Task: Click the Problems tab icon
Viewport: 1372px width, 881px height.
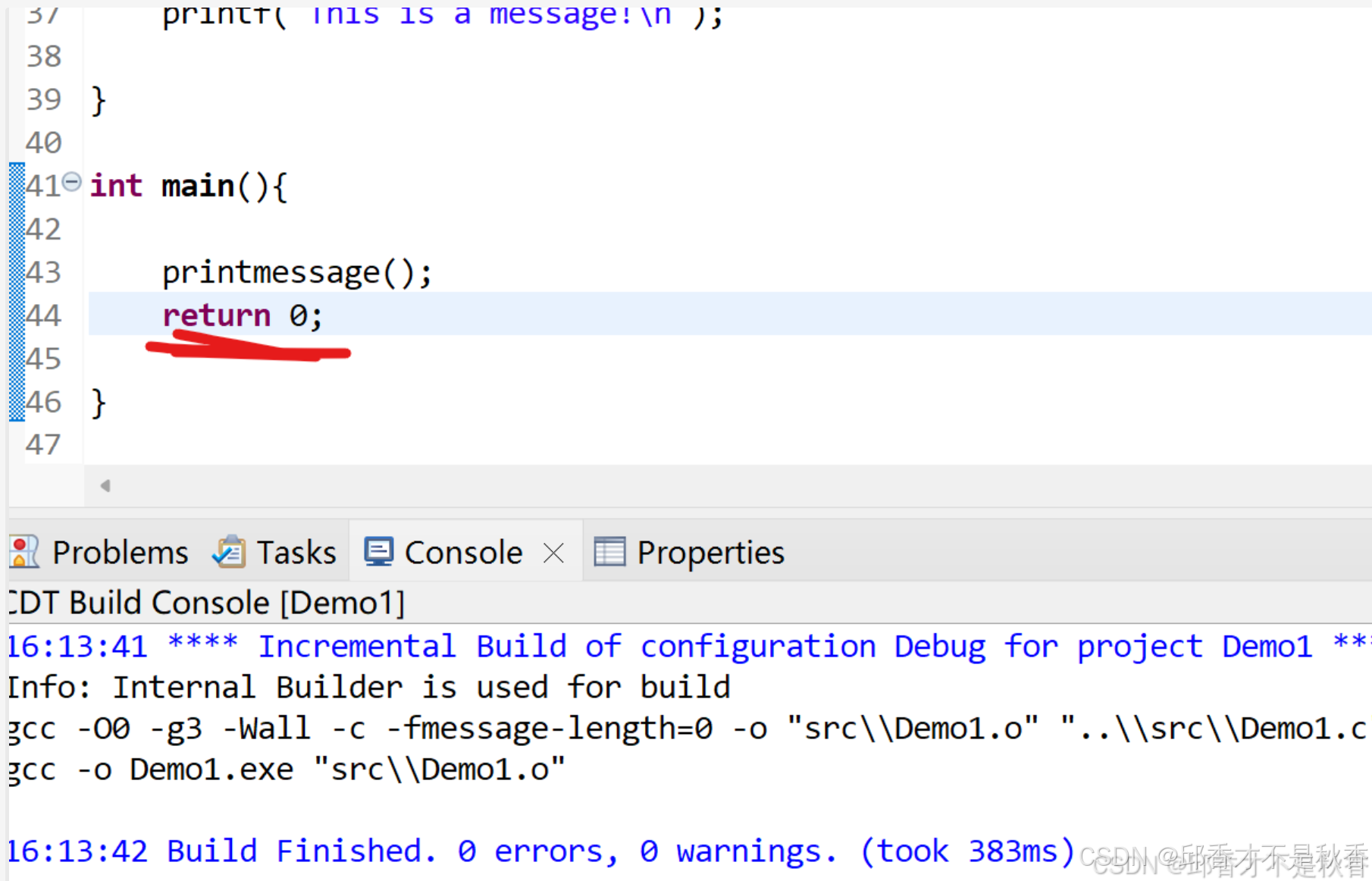Action: 24,552
